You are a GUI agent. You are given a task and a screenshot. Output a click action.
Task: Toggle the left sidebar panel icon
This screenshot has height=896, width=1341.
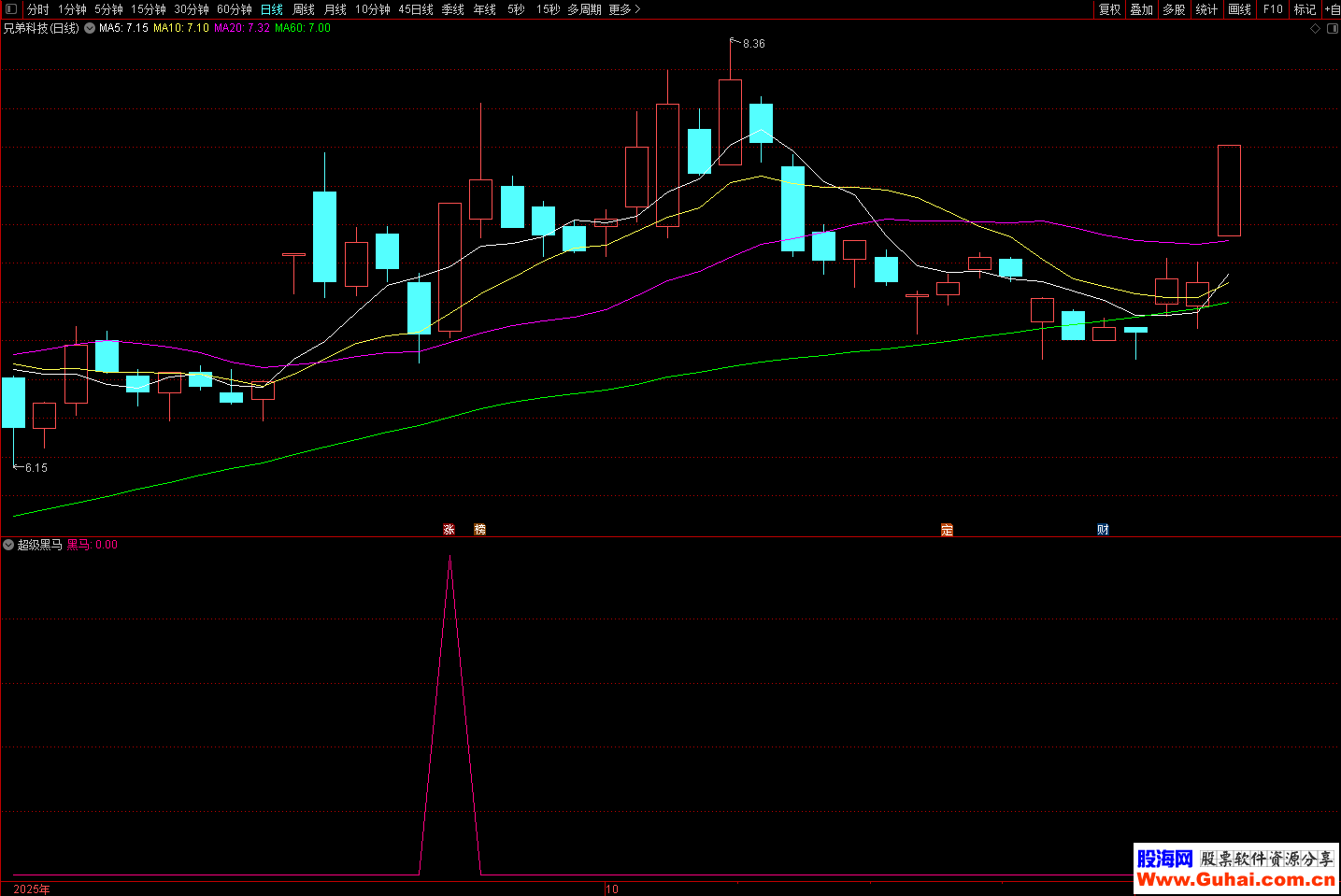coord(11,9)
